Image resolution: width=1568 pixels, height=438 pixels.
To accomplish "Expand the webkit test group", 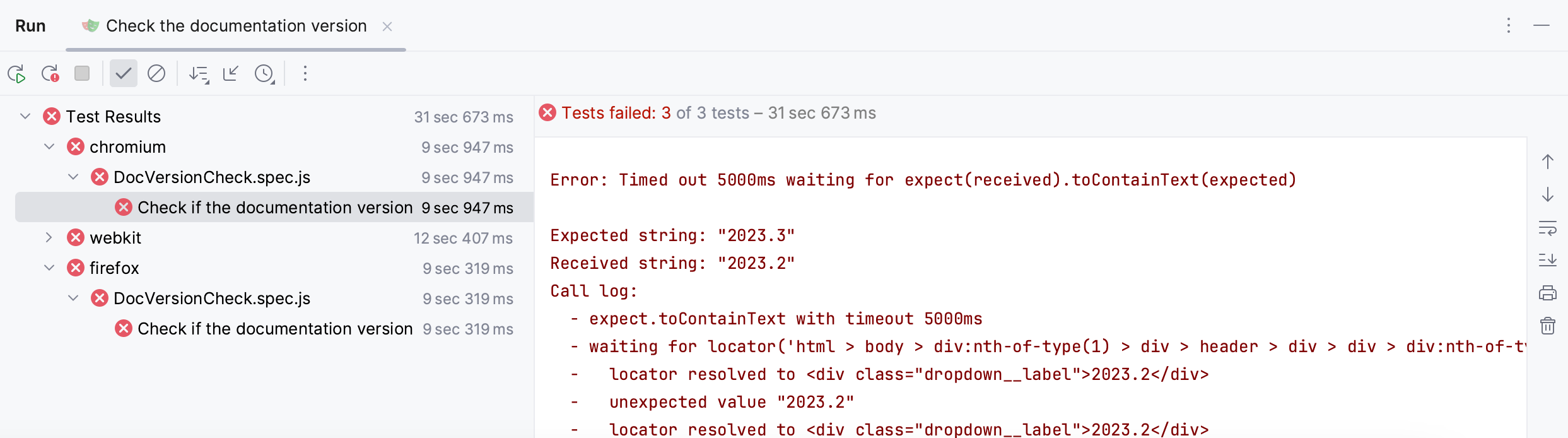I will pyautogui.click(x=49, y=238).
